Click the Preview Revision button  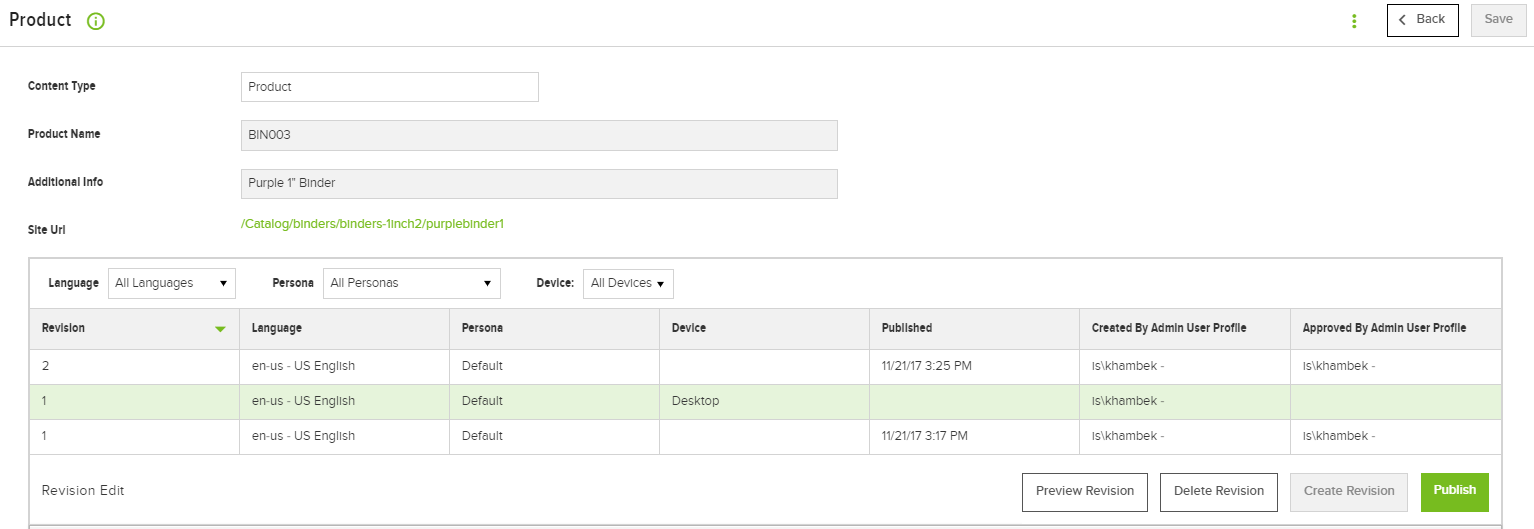coord(1085,491)
